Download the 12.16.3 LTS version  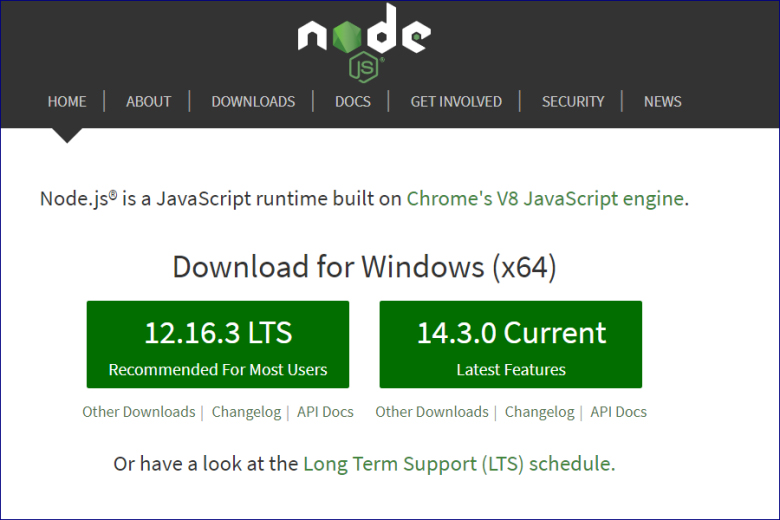(218, 344)
